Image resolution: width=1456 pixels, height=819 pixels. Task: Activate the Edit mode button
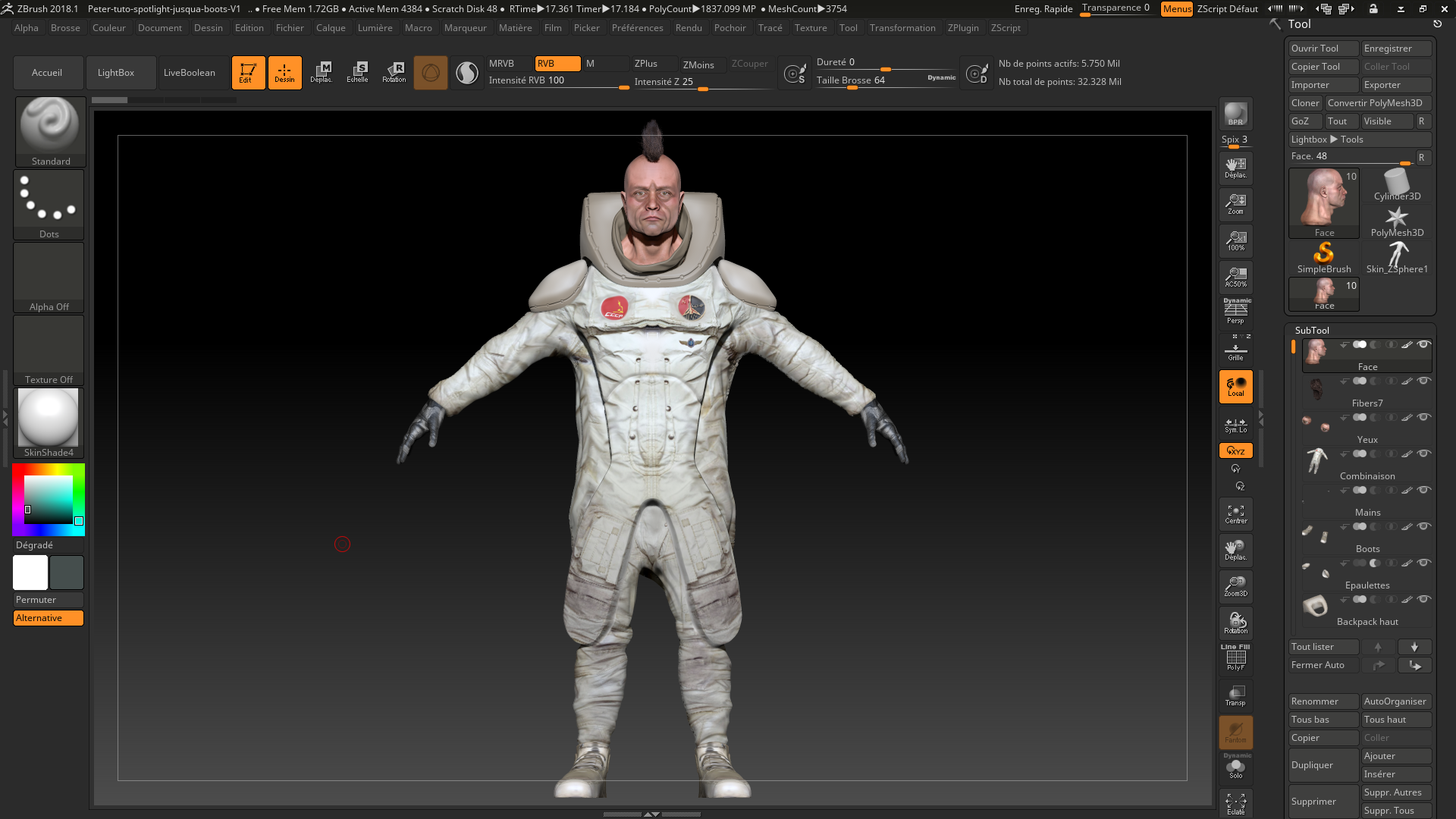pyautogui.click(x=248, y=73)
